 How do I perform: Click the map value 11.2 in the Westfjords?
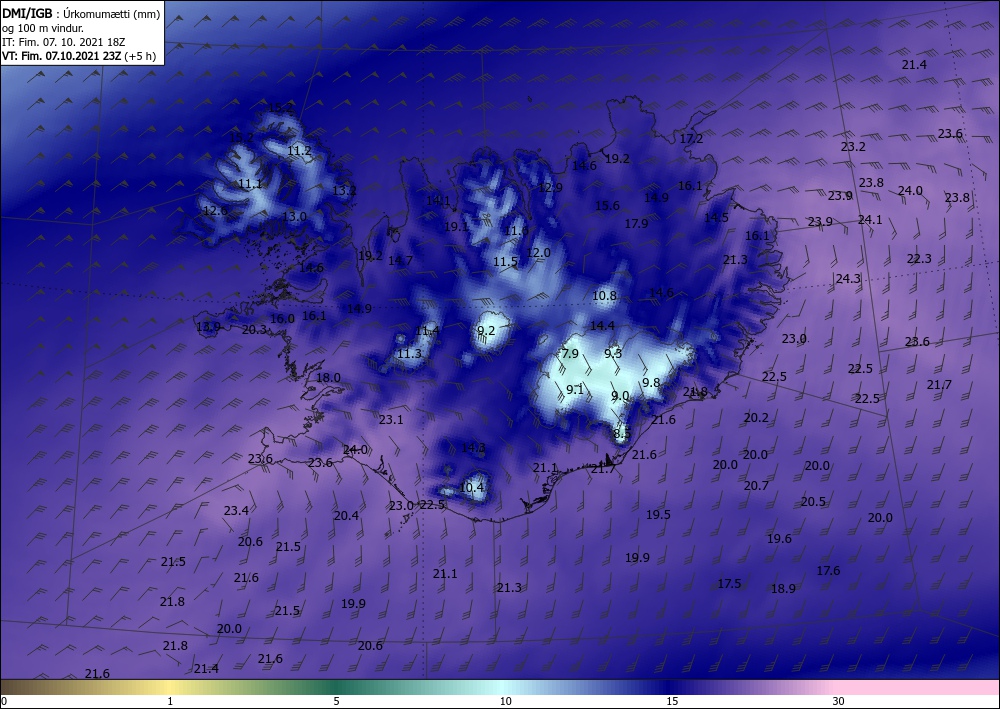pos(299,151)
